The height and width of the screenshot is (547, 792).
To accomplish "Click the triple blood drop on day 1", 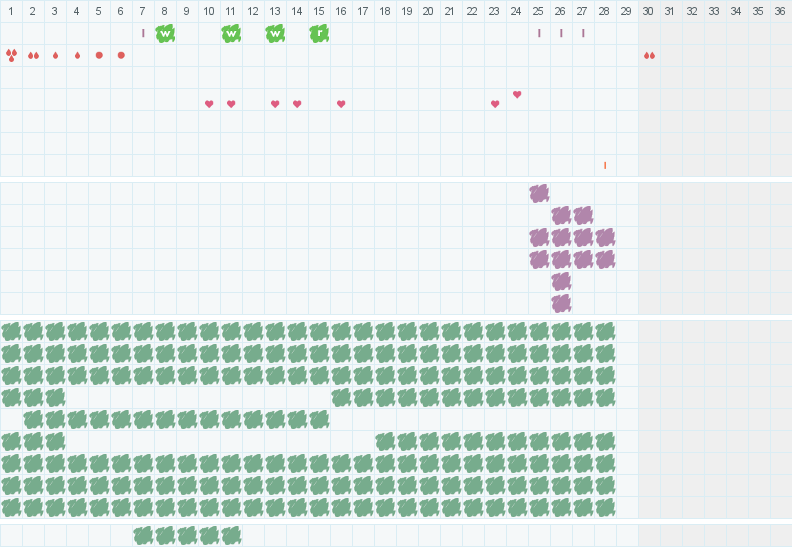I will click(x=11, y=55).
